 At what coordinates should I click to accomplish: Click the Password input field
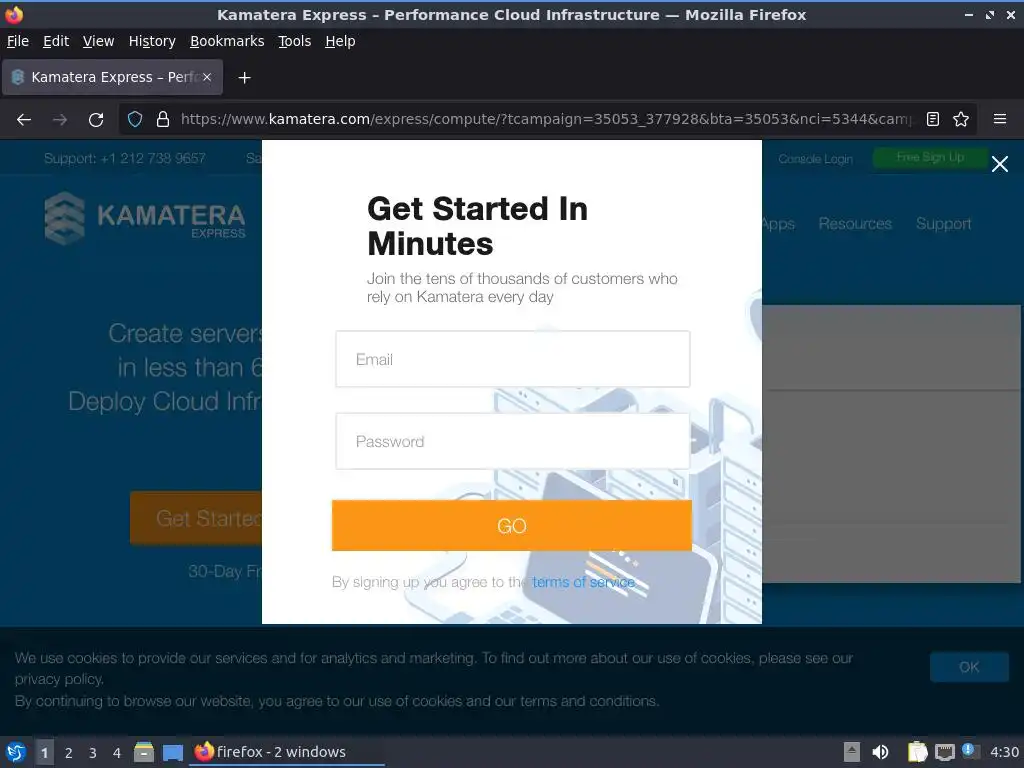coord(513,441)
